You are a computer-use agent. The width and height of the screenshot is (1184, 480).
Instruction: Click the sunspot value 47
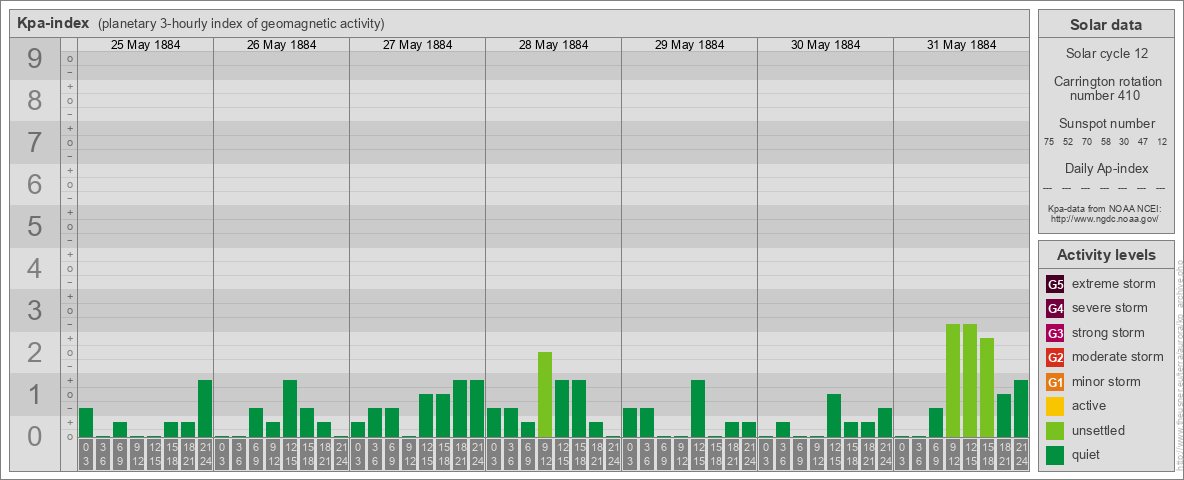click(1142, 142)
